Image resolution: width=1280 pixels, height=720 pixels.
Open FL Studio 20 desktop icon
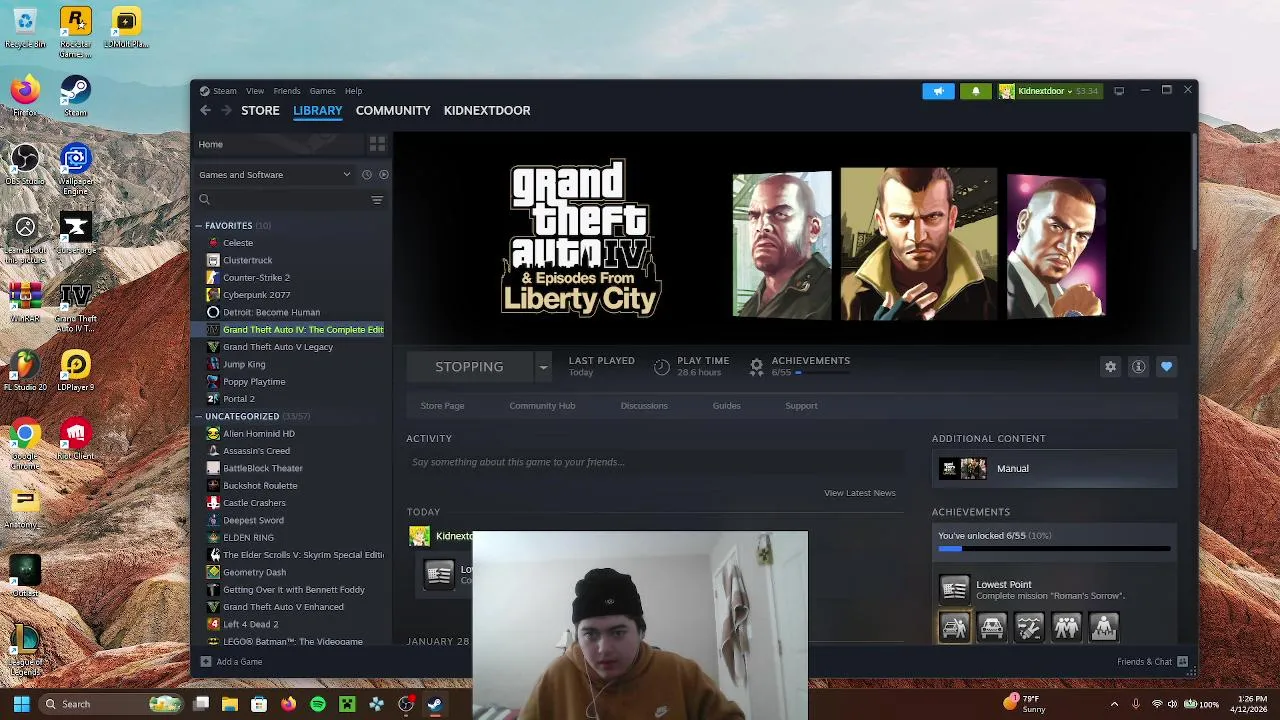coord(25,371)
